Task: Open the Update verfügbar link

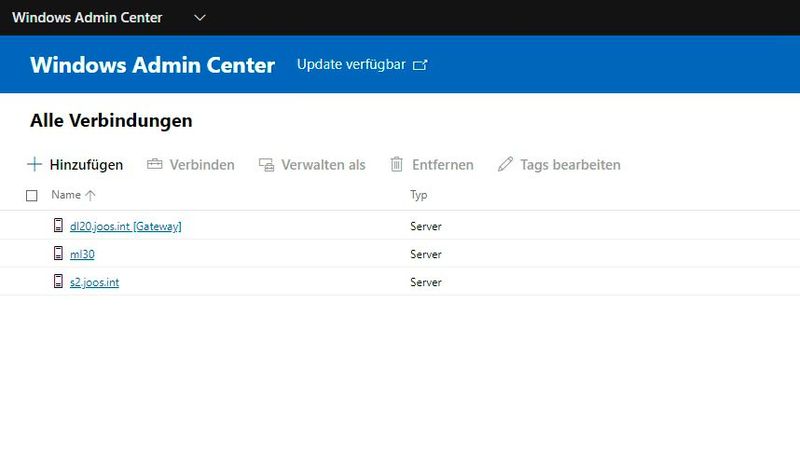Action: tap(352, 64)
